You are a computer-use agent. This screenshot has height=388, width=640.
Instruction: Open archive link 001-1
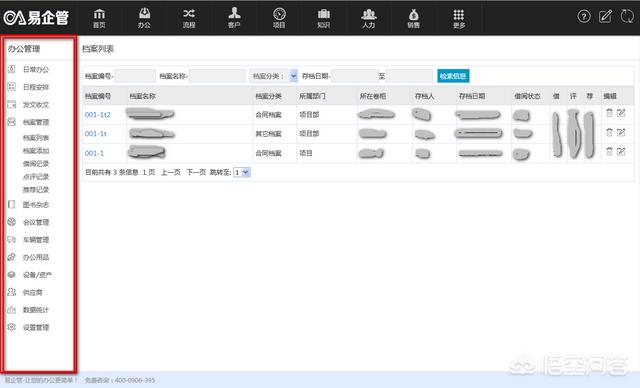click(94, 153)
